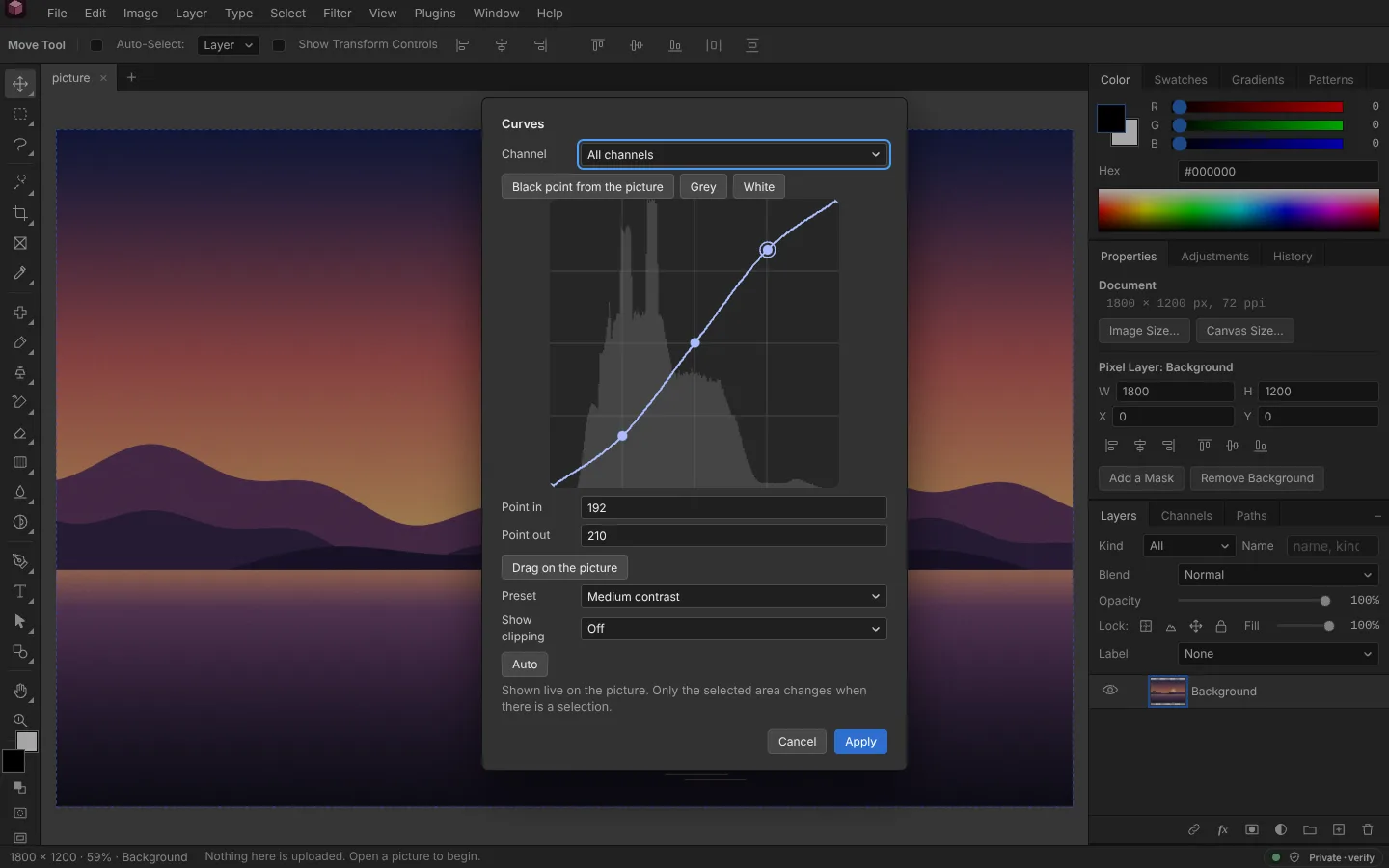Add new adjustment layer half-circle icon

click(x=1281, y=829)
